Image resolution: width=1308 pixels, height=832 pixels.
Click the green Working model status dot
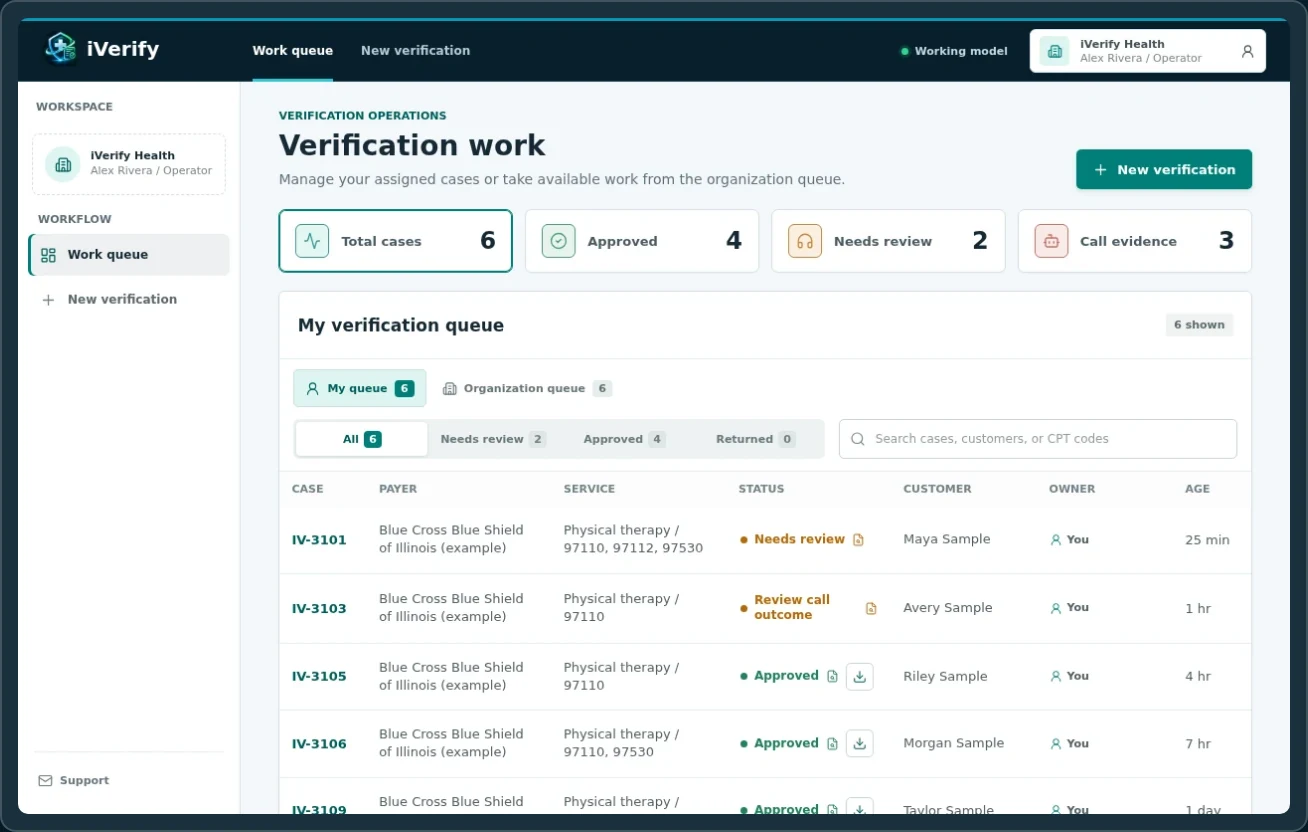[x=905, y=51]
